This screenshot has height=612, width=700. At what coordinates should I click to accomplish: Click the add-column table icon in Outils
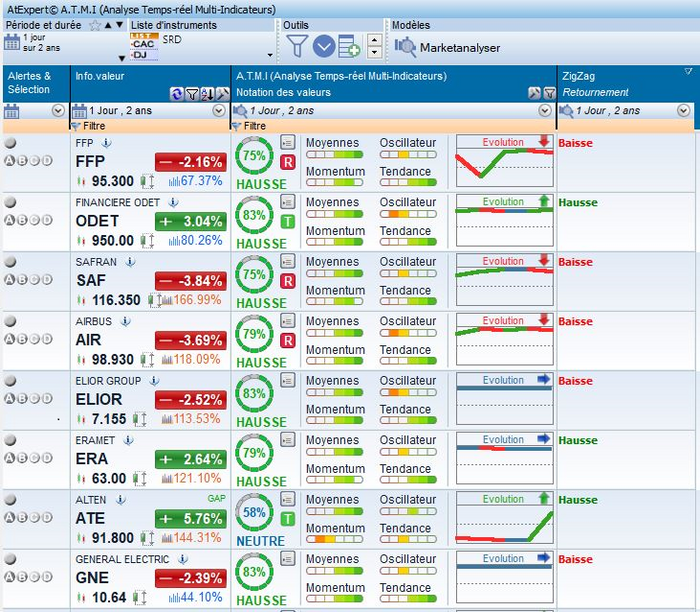click(349, 46)
